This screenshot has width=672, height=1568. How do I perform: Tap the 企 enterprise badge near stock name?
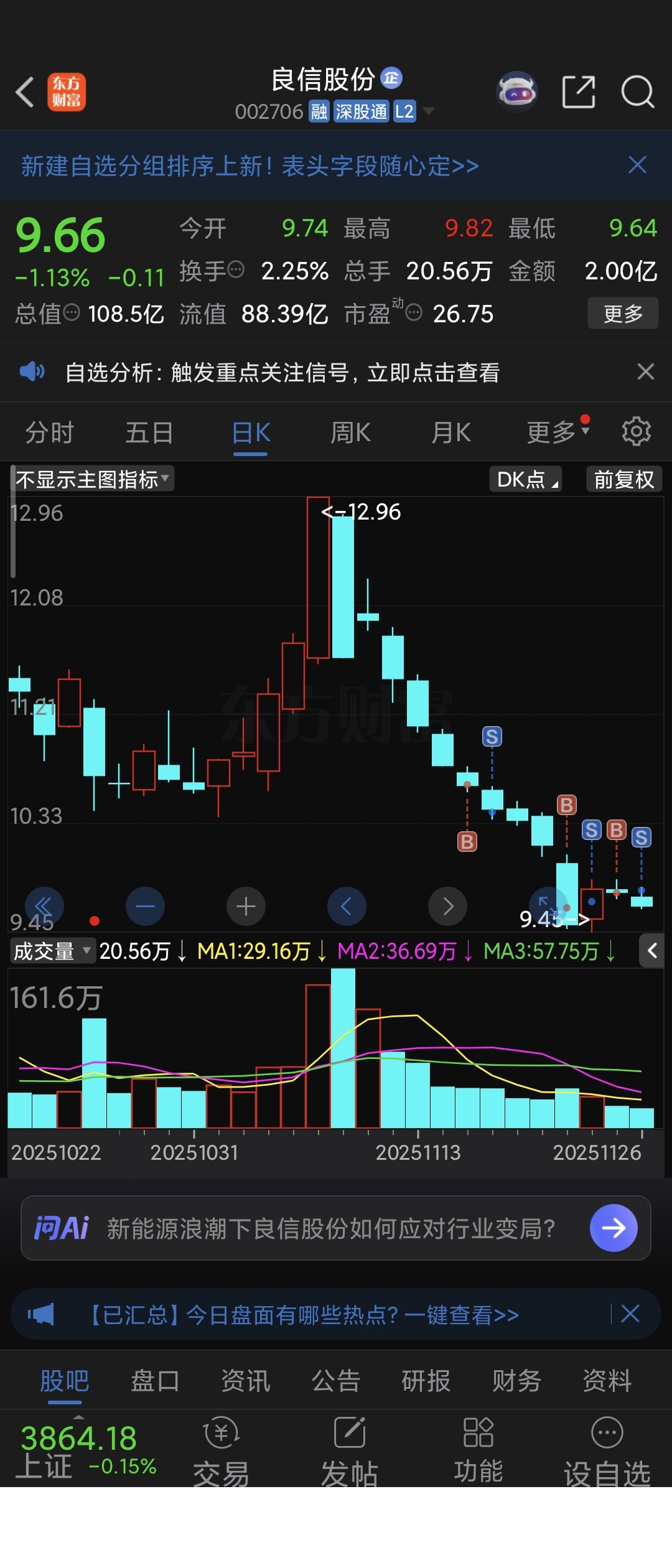(x=391, y=78)
